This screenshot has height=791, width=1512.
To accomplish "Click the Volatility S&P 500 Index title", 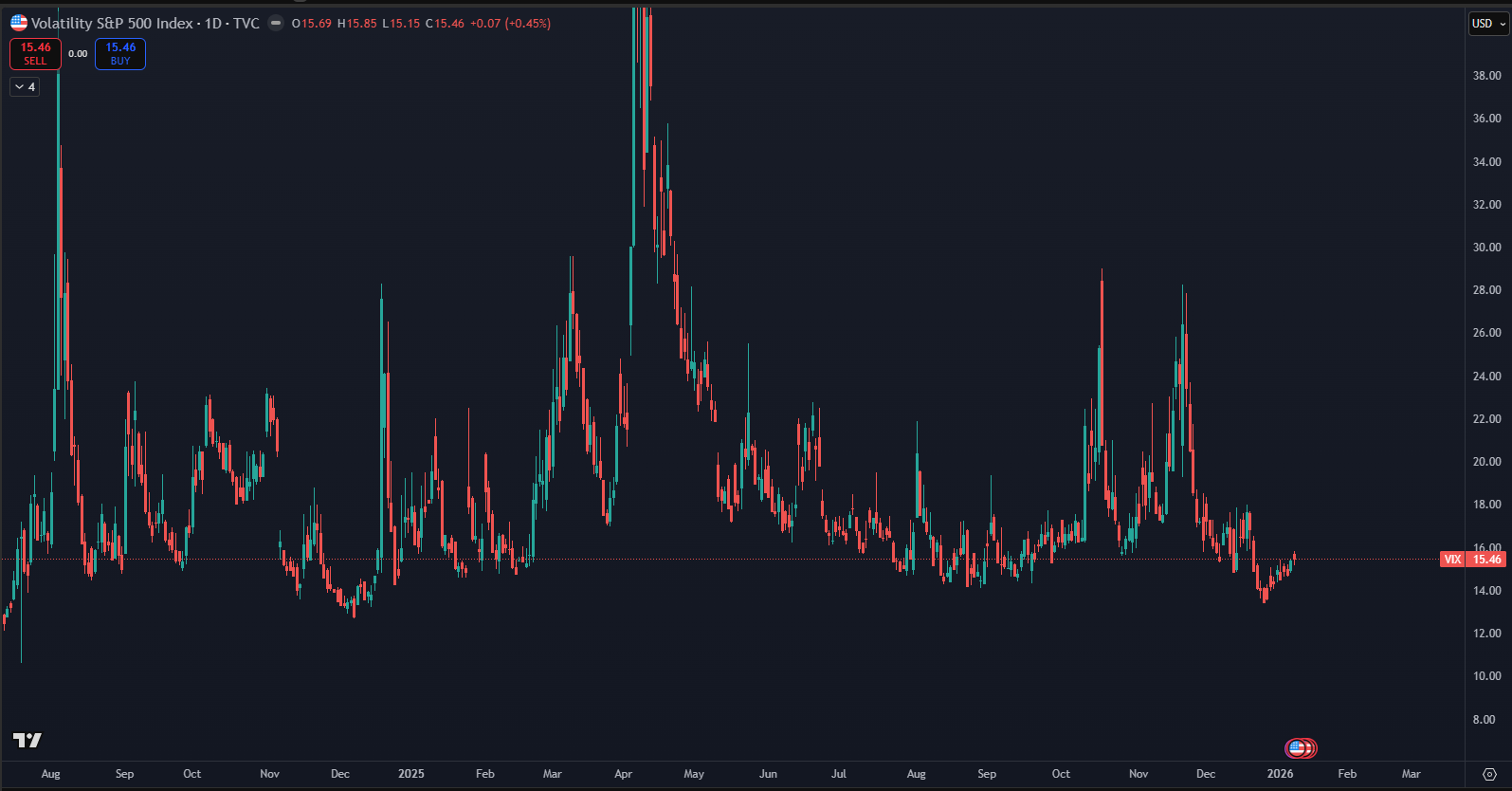I will click(x=112, y=23).
